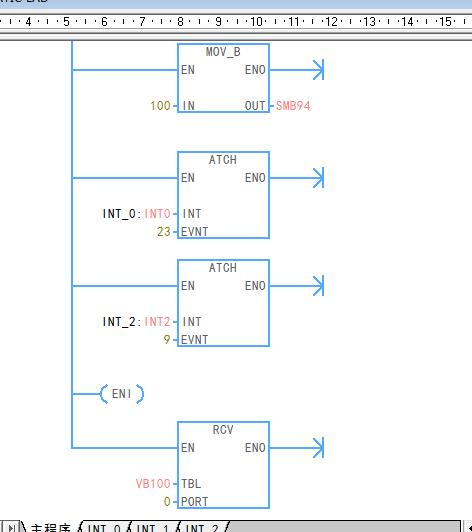Image resolution: width=472 pixels, height=532 pixels.
Task: Select the EVNT value 23
Action: tap(164, 232)
